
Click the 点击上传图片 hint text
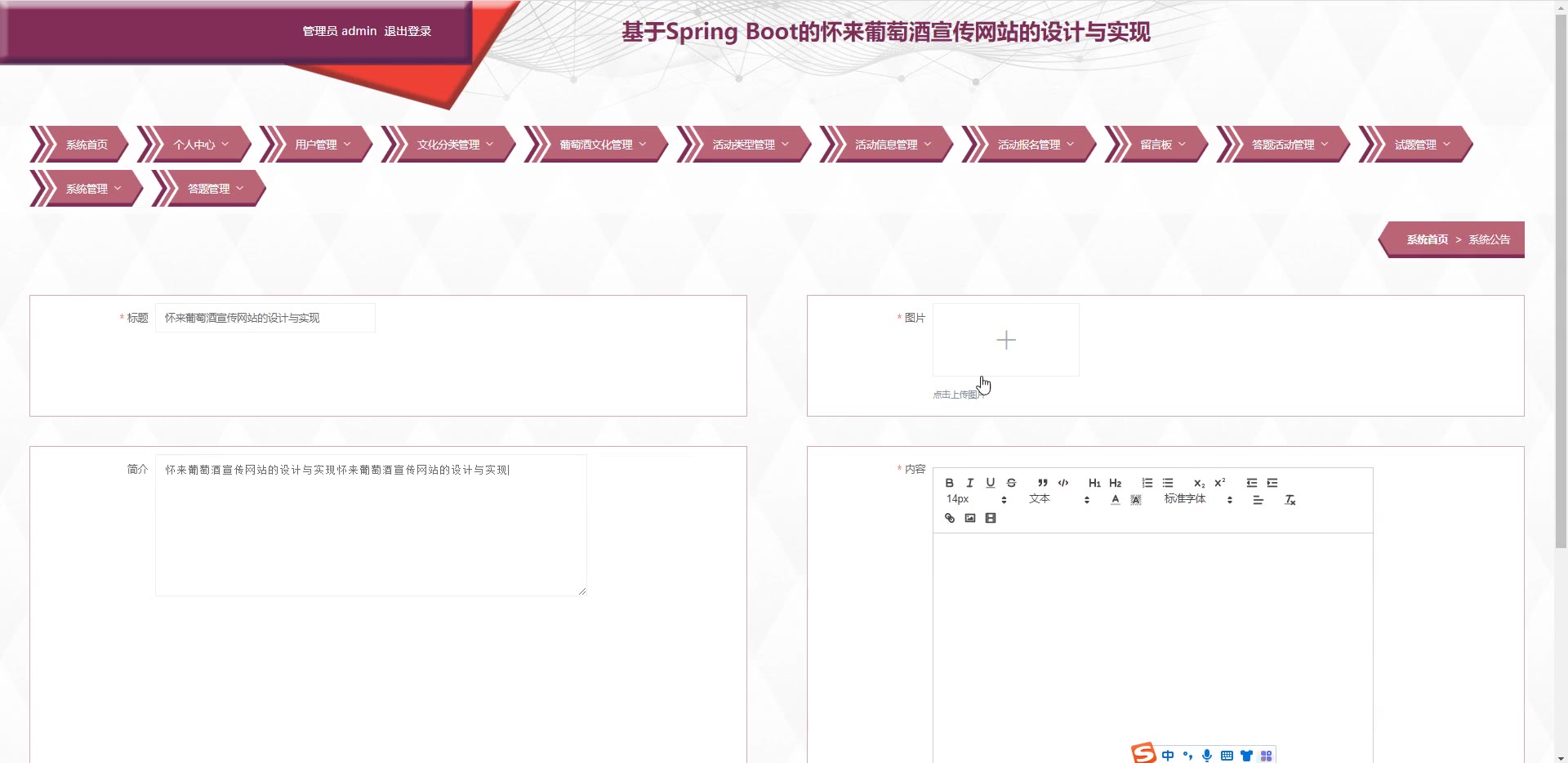(959, 395)
